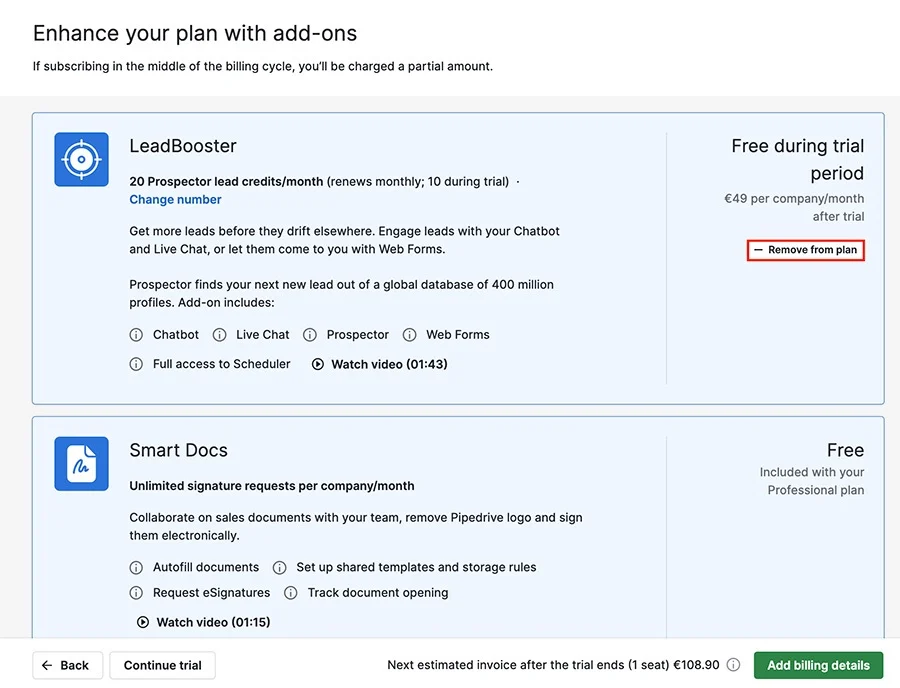Click the Smart Docs title
This screenshot has width=900, height=688.
click(179, 450)
